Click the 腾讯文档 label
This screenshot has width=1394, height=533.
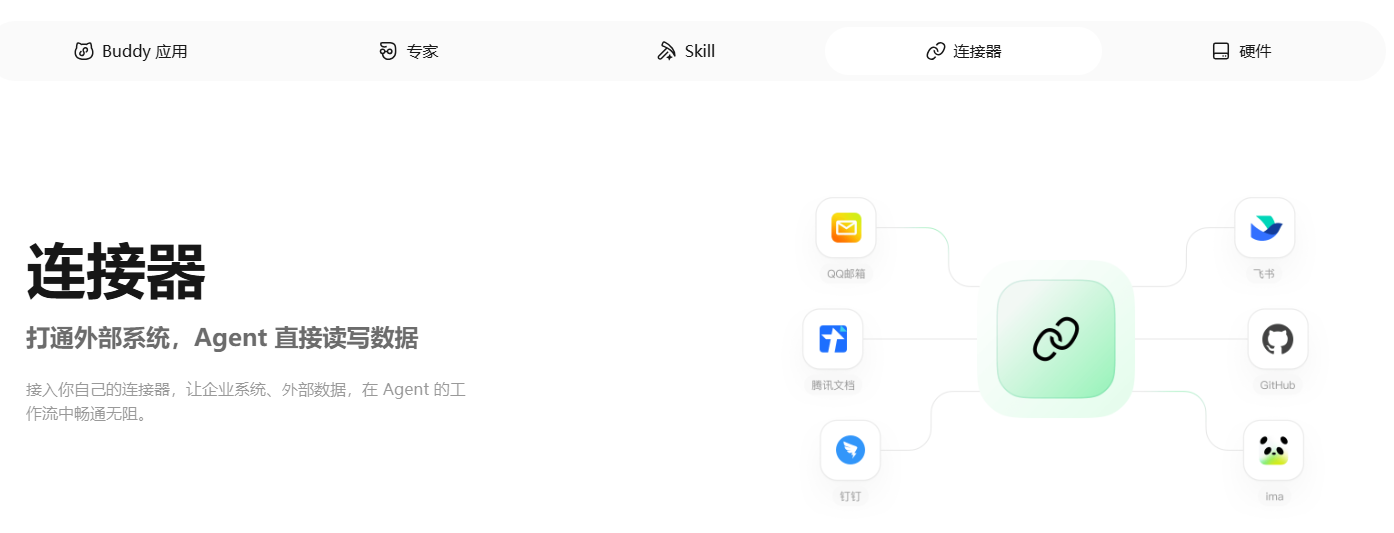click(833, 385)
